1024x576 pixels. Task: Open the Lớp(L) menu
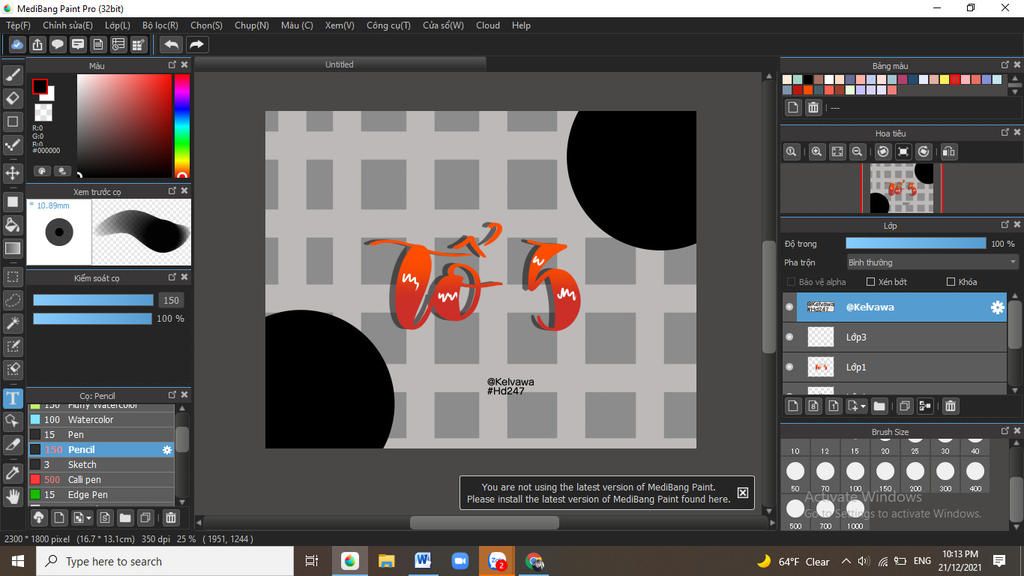point(118,25)
